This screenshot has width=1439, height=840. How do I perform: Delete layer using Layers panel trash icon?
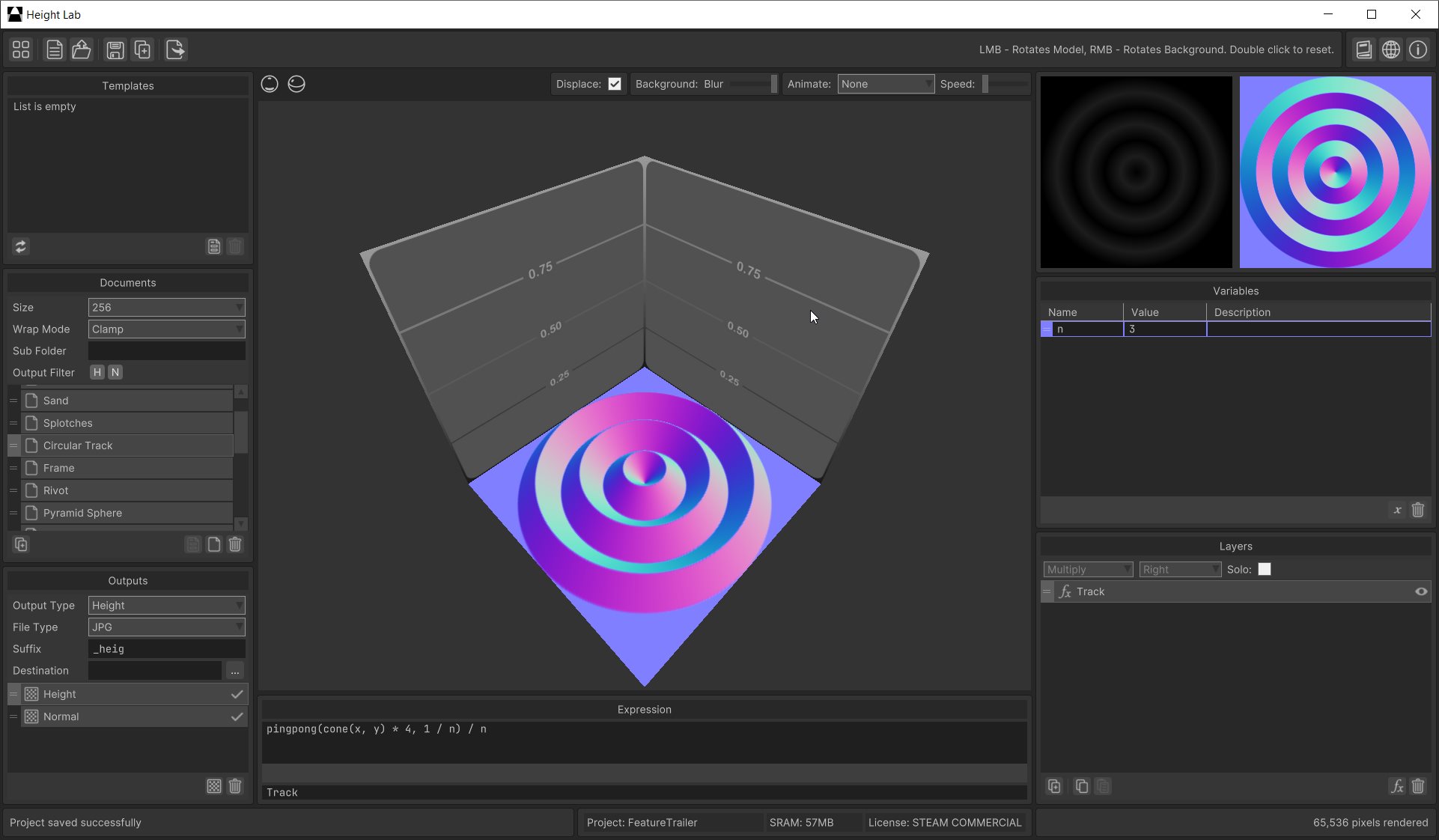pos(1417,786)
